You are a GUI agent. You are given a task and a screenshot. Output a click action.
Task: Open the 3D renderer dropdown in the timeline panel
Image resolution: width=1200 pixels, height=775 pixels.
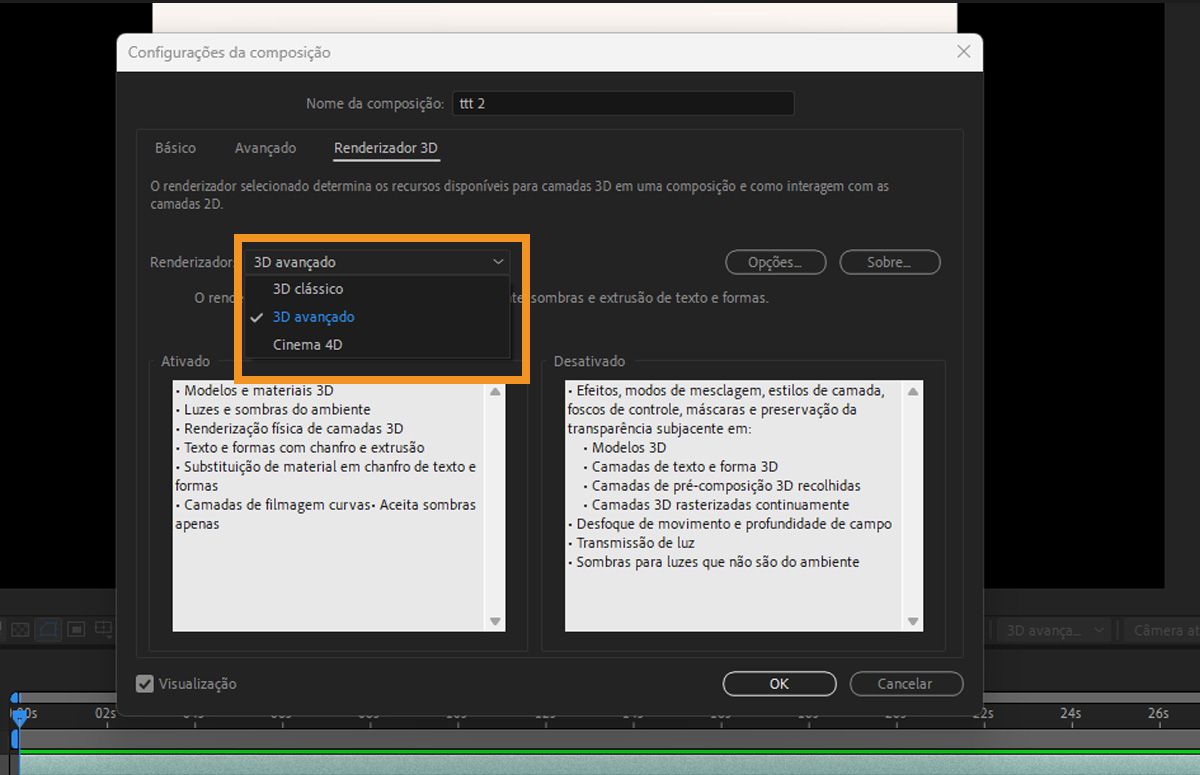point(1052,630)
